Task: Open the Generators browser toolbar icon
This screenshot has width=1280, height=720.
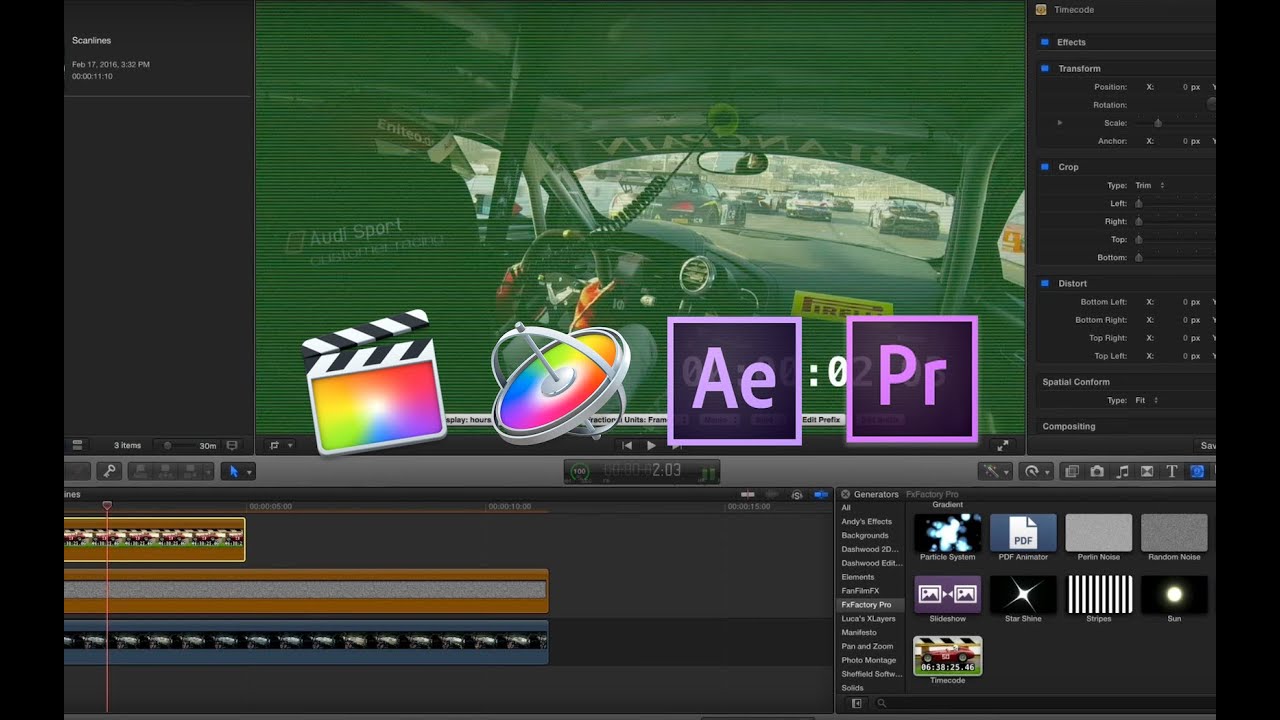Action: coord(1197,471)
